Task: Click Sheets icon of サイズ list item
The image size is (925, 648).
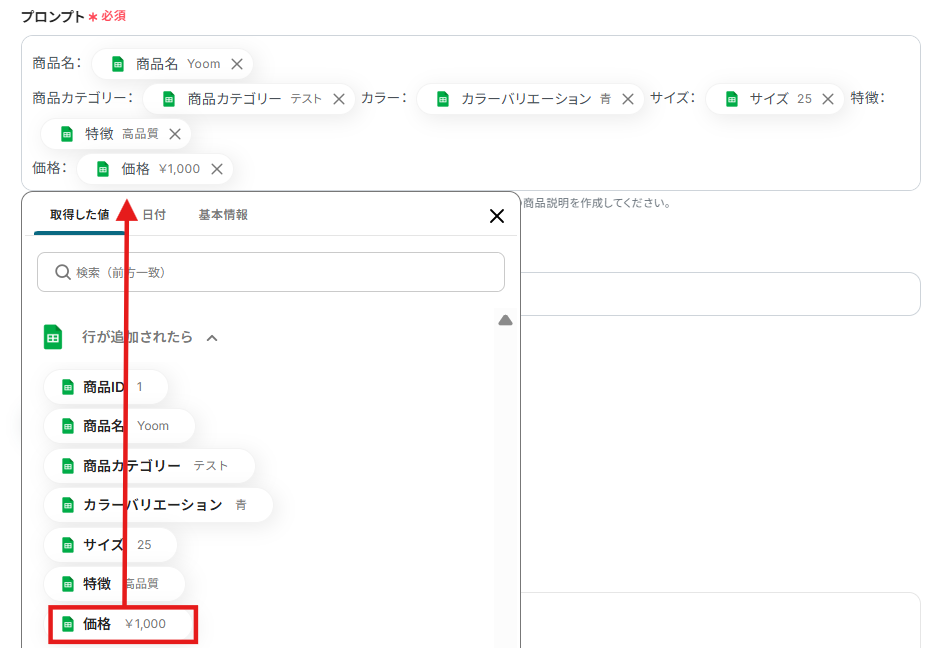Action: pyautogui.click(x=68, y=545)
